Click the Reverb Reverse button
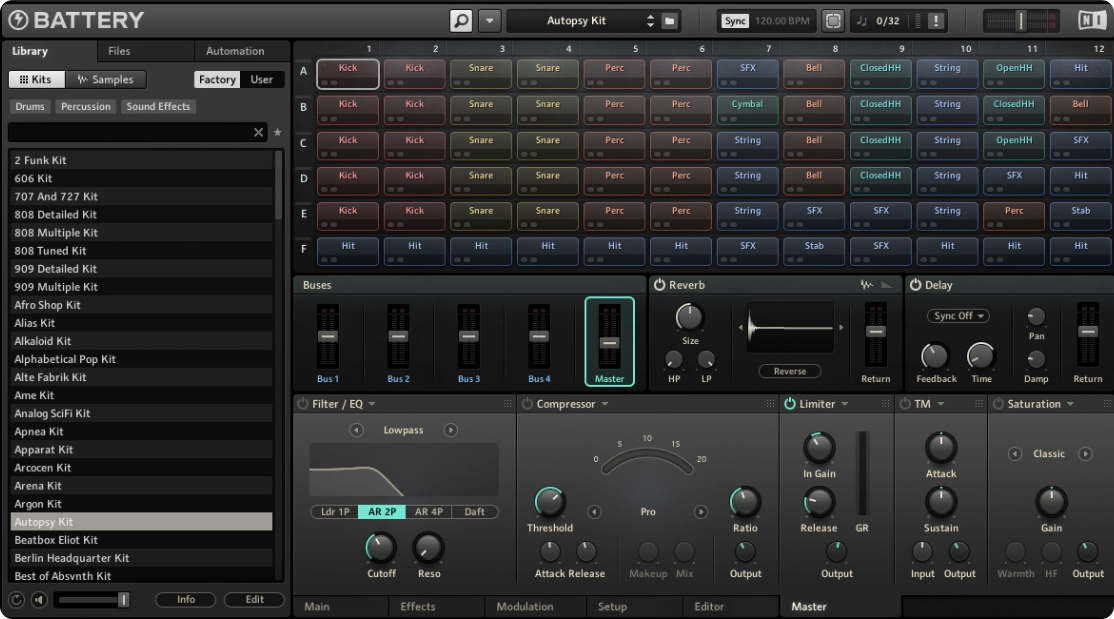The height and width of the screenshot is (619, 1114). tap(789, 371)
